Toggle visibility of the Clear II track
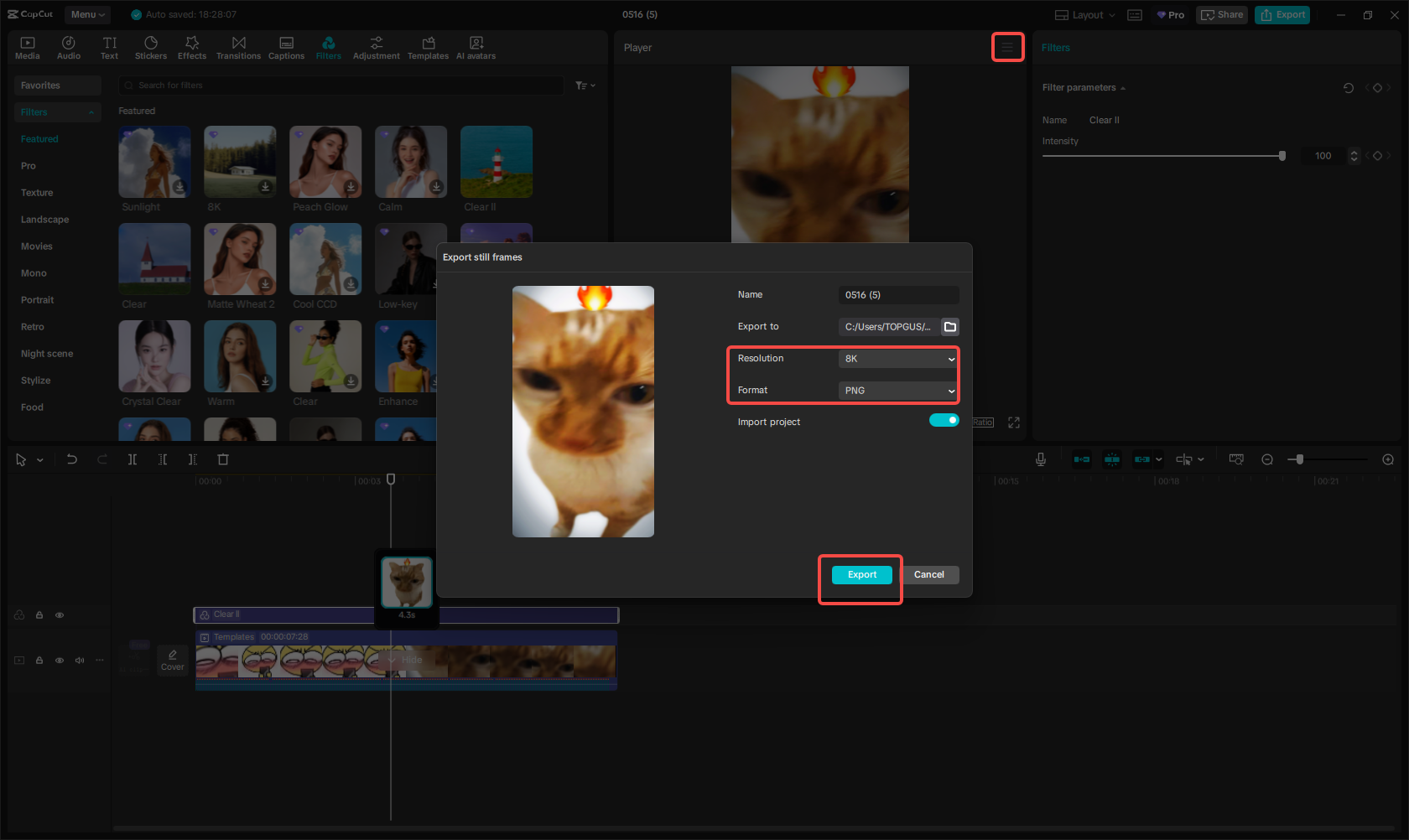 (60, 614)
